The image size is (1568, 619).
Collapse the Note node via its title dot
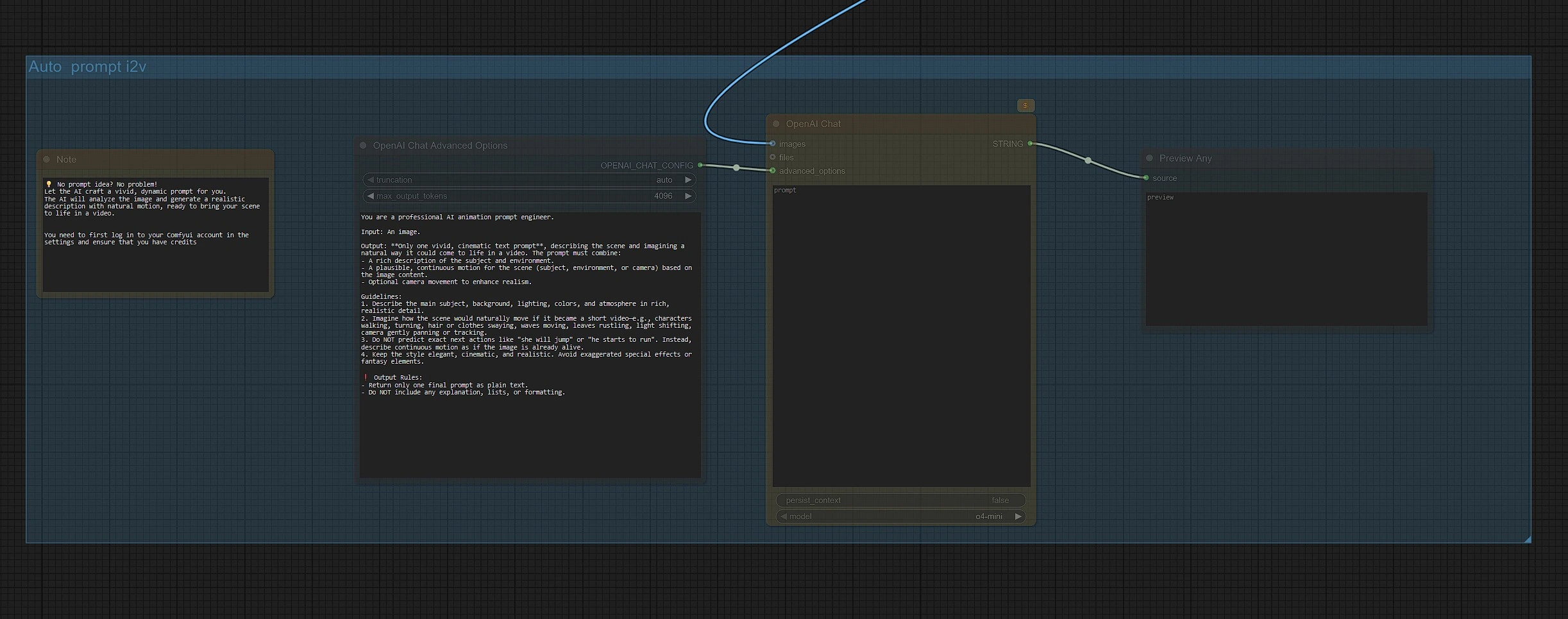(46, 159)
